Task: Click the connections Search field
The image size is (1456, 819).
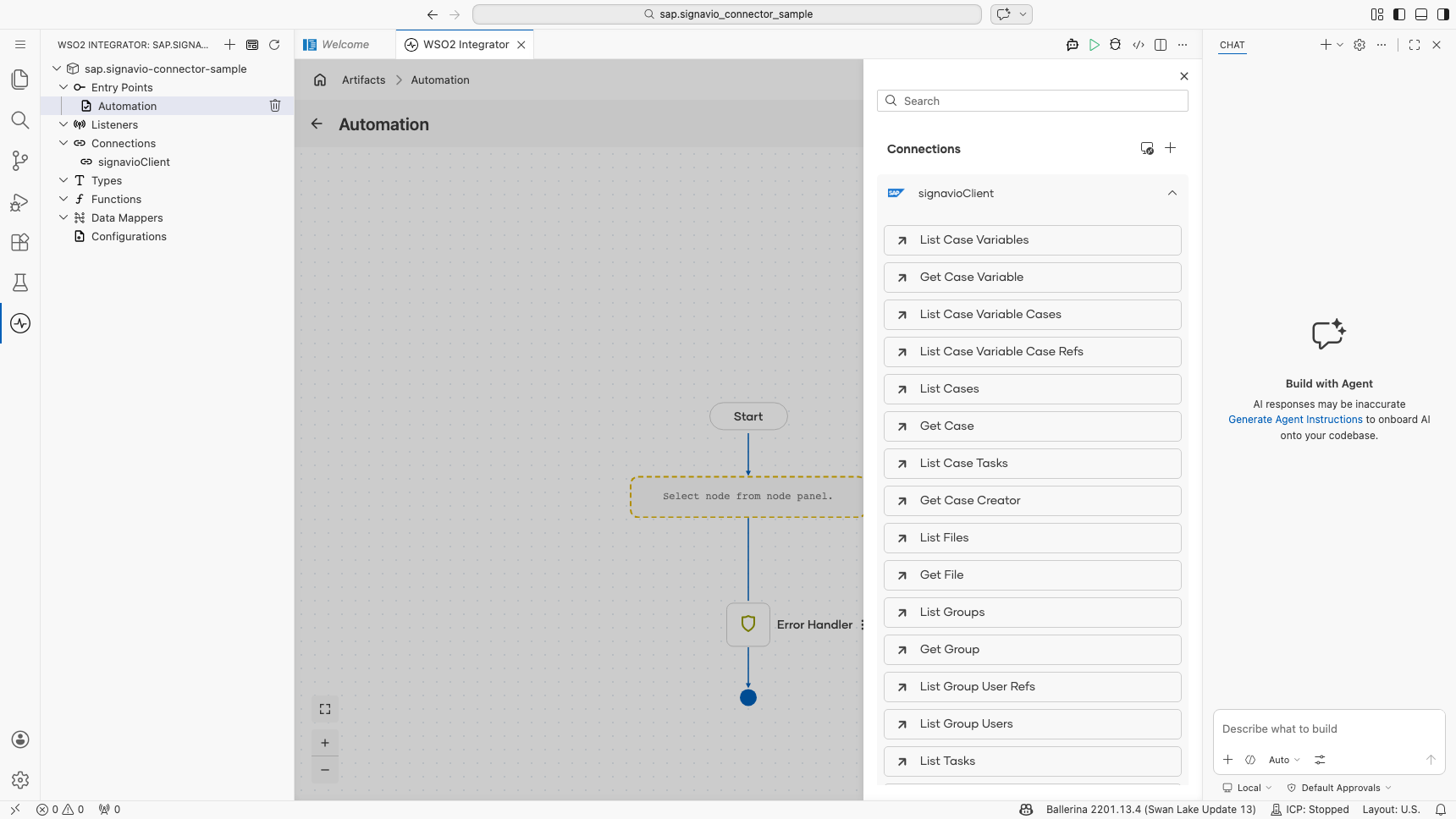Action: click(1033, 101)
